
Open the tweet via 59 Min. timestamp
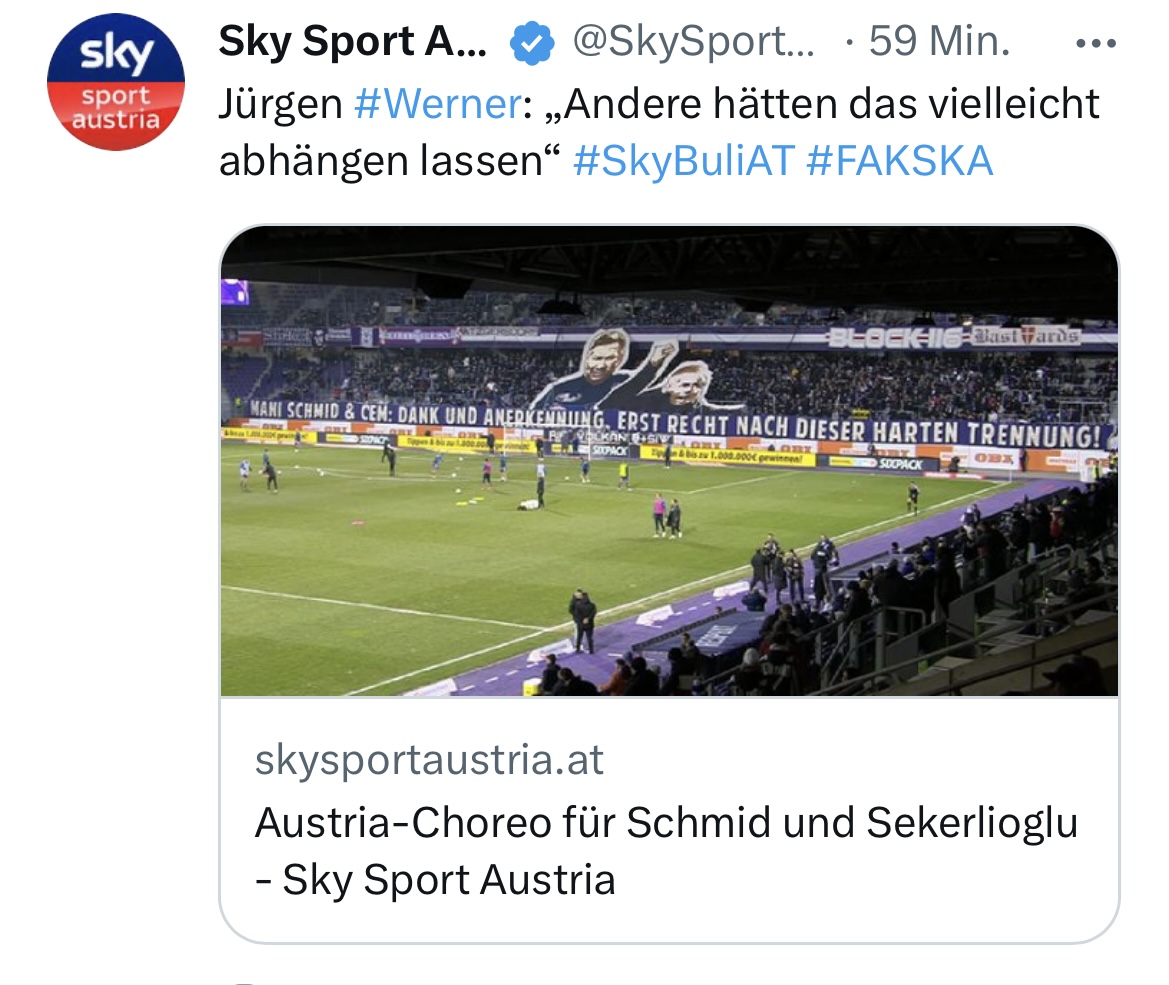coord(939,41)
